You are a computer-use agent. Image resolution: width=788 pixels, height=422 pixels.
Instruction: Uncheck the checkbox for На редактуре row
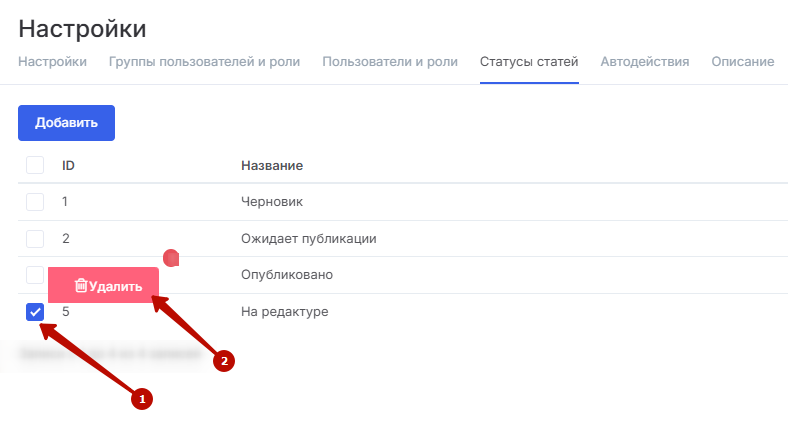[x=35, y=312]
